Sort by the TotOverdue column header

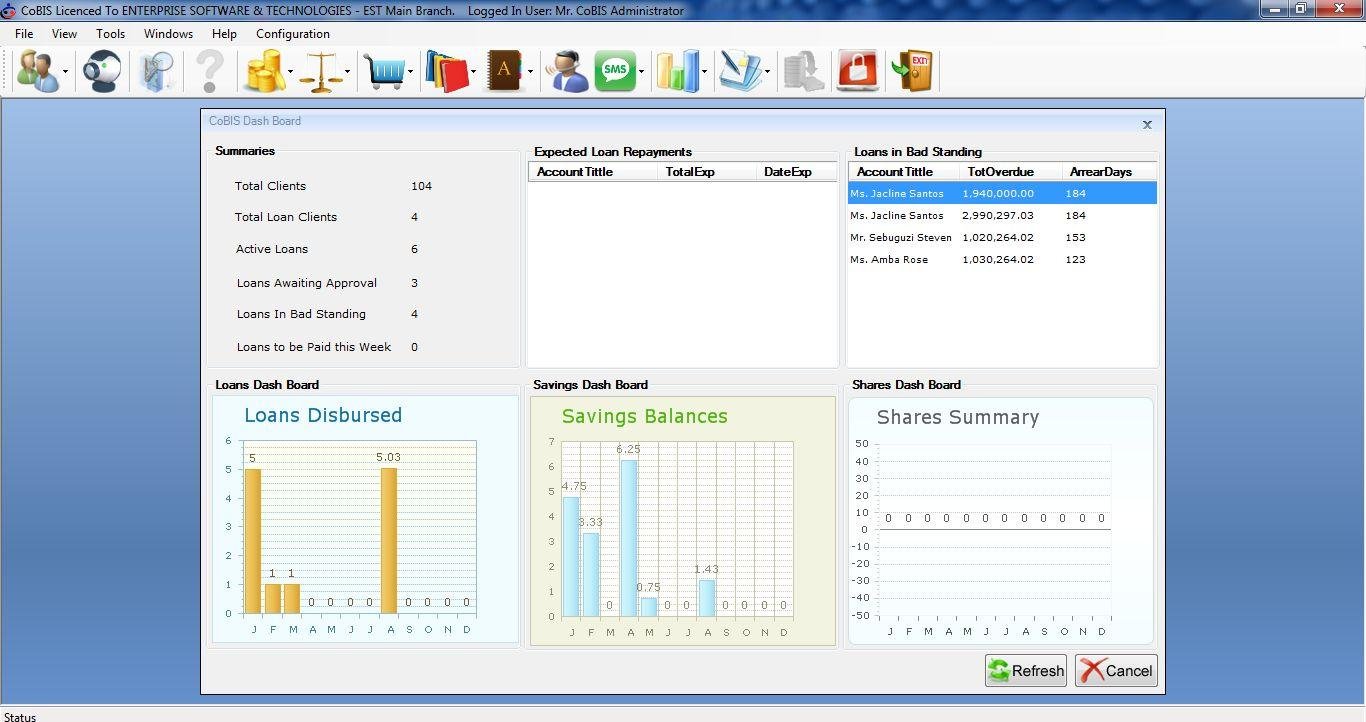tap(1000, 172)
